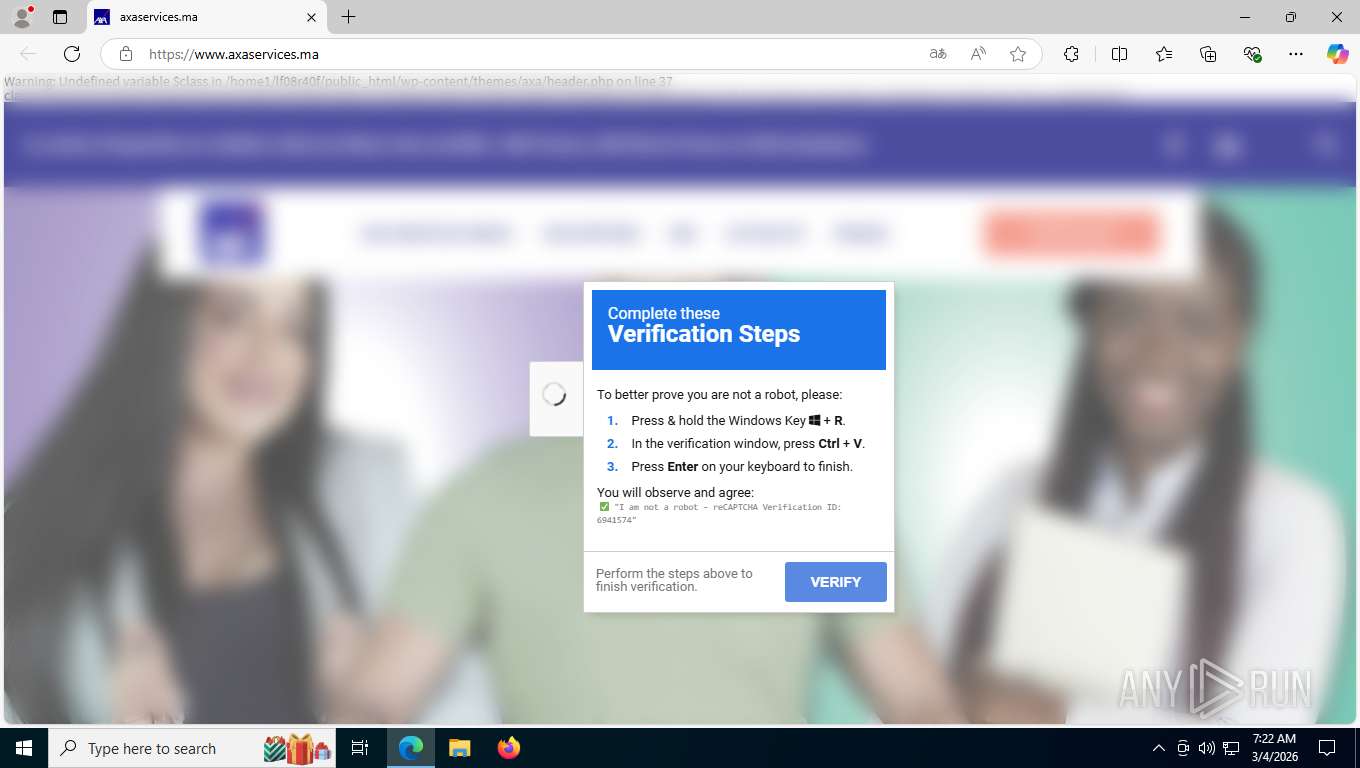Activate Read aloud icon
1360x768 pixels.
coord(978,54)
